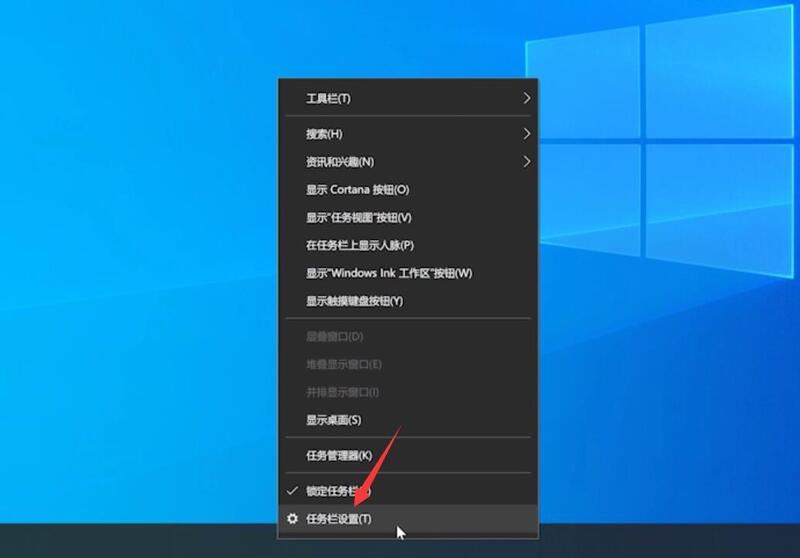The width and height of the screenshot is (800, 558).
Task: Click the gear icon beside 任务栏设置
Action: coord(292,519)
